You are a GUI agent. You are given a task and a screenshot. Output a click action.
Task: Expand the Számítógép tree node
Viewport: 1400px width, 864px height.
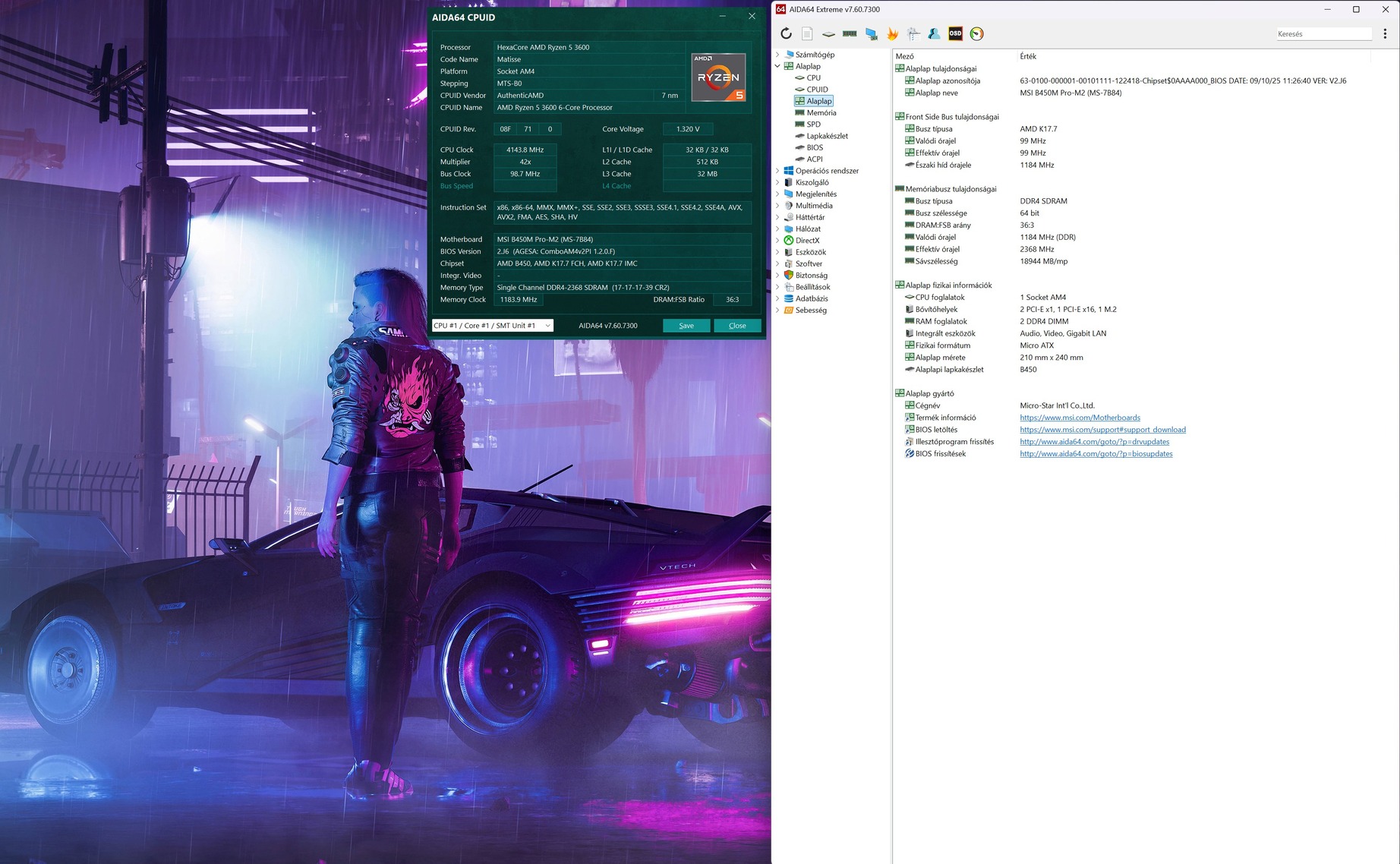(777, 55)
